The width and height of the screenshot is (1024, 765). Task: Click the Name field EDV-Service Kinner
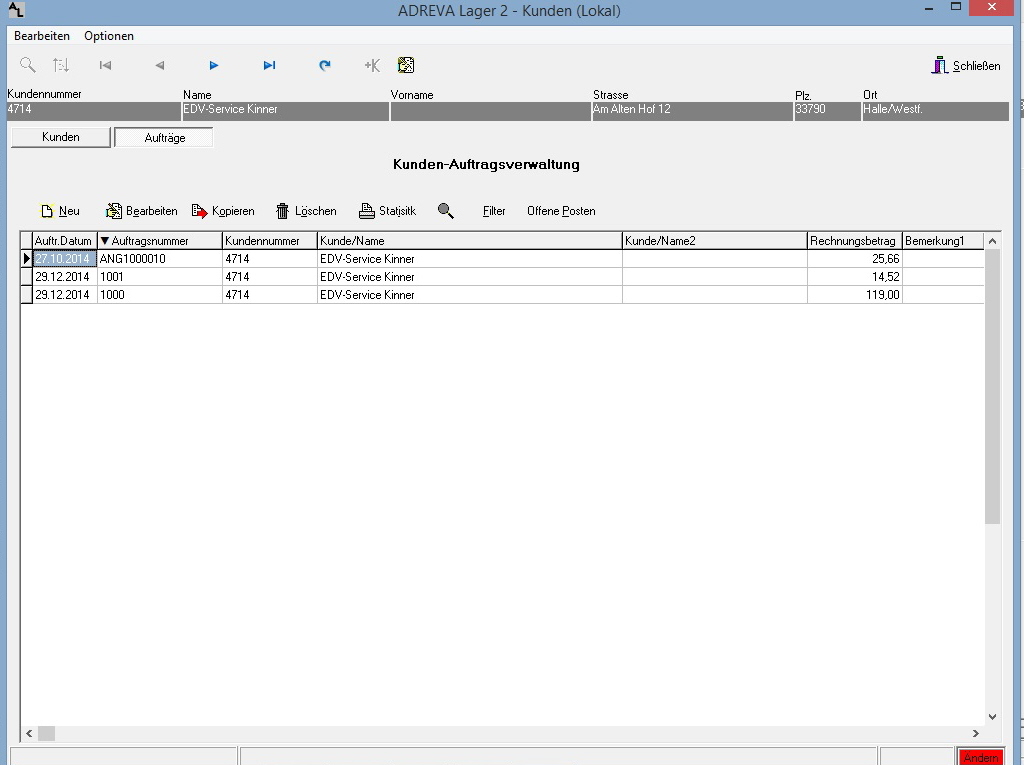click(285, 110)
